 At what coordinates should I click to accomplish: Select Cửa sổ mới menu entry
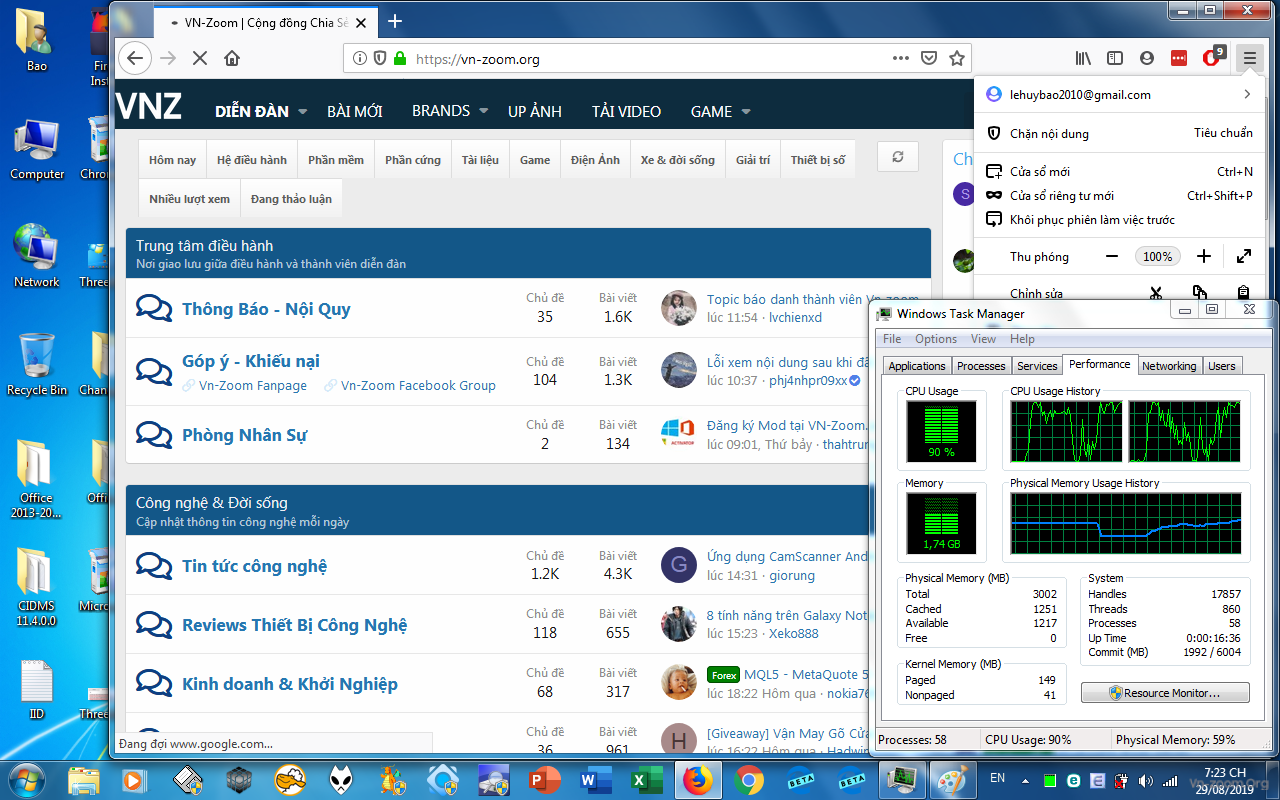point(1119,172)
